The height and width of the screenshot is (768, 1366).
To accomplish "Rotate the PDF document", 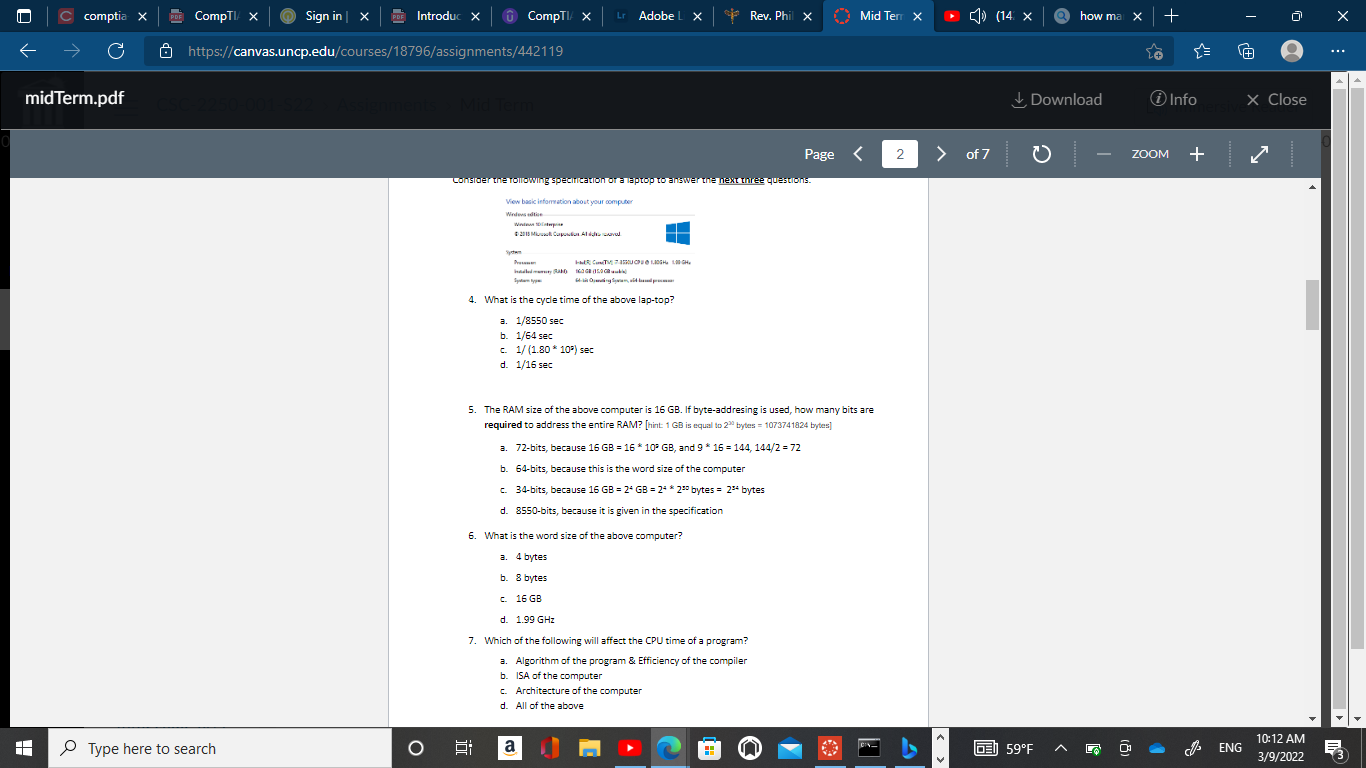I will 1040,154.
